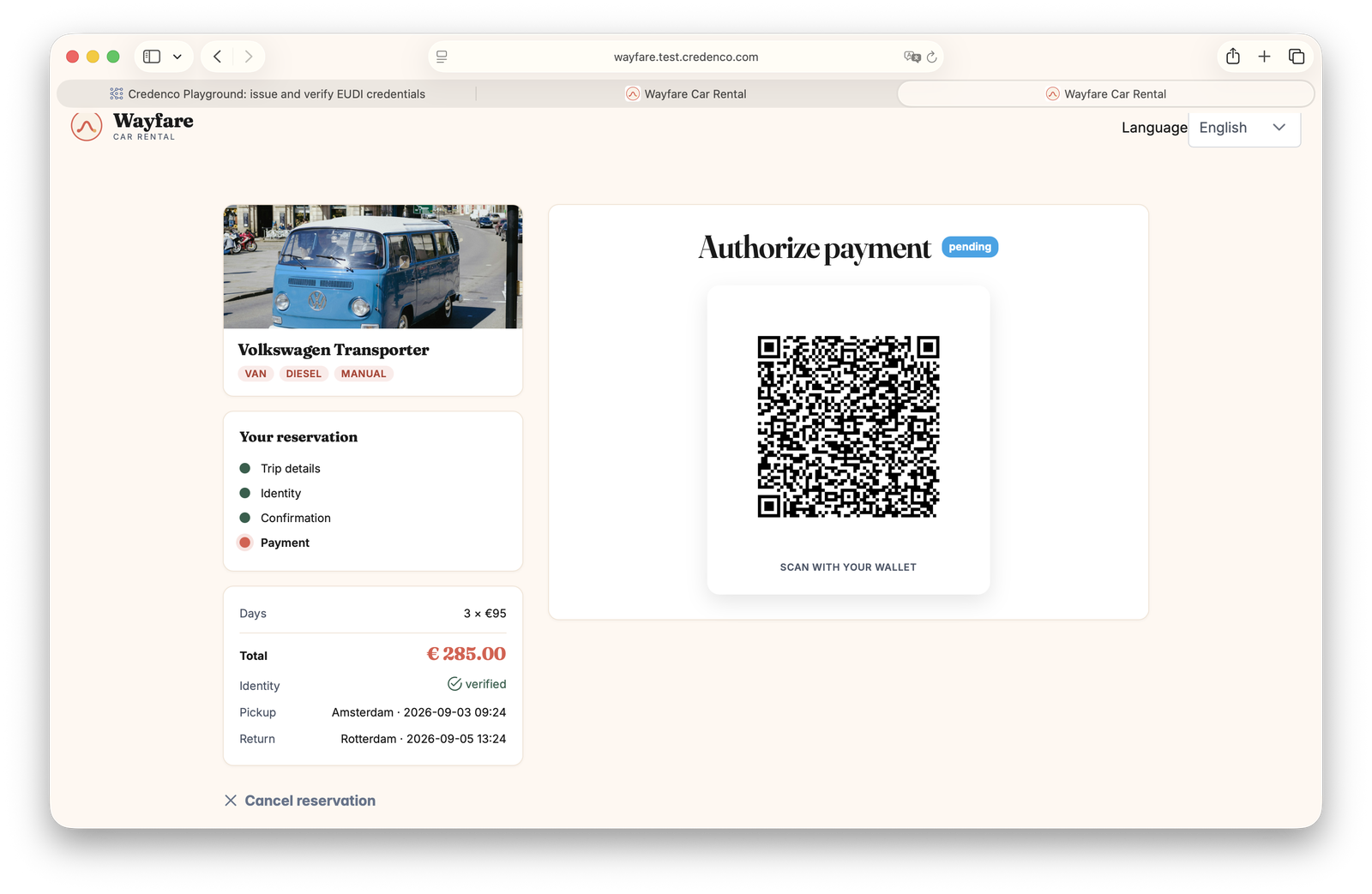Click the MANUAL tag

(x=364, y=374)
